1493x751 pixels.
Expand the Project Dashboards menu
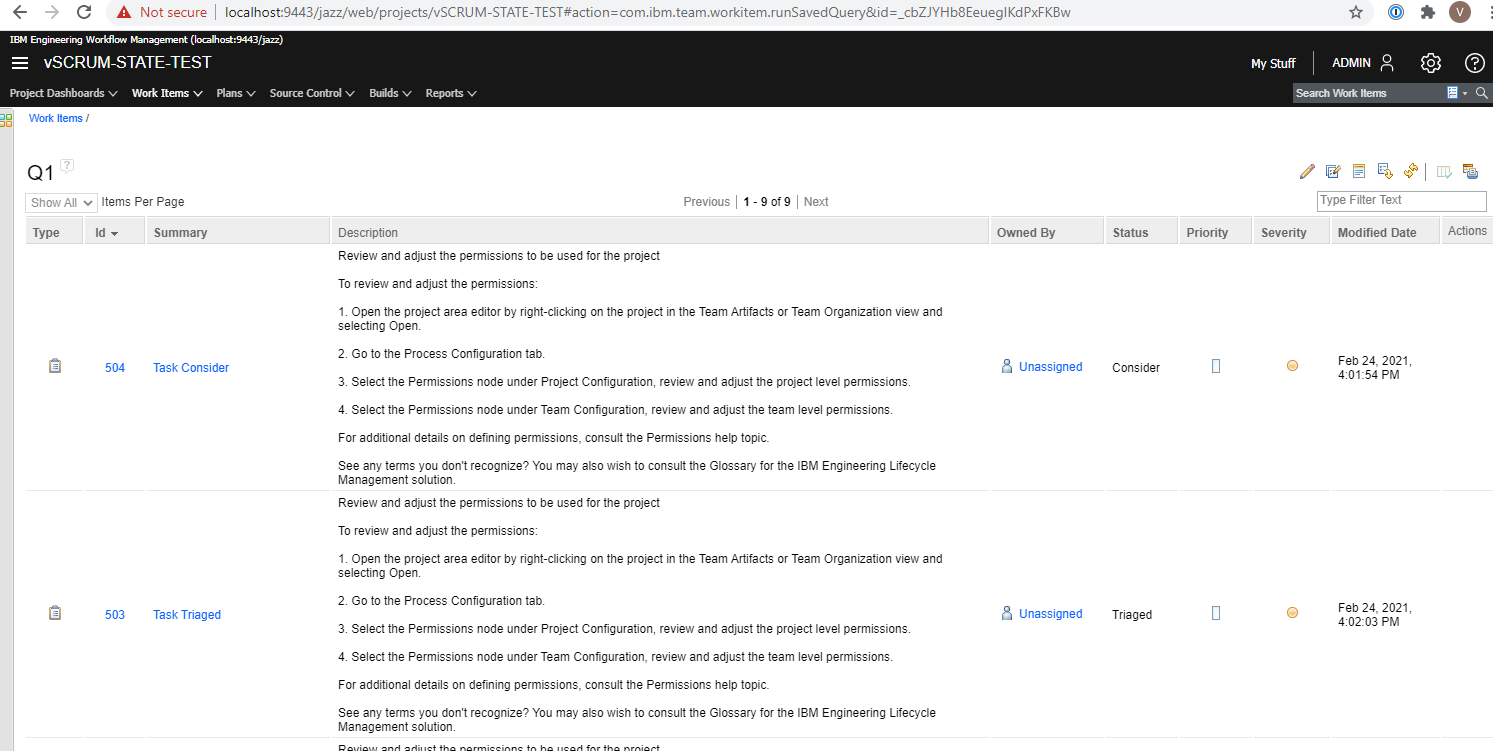[63, 93]
